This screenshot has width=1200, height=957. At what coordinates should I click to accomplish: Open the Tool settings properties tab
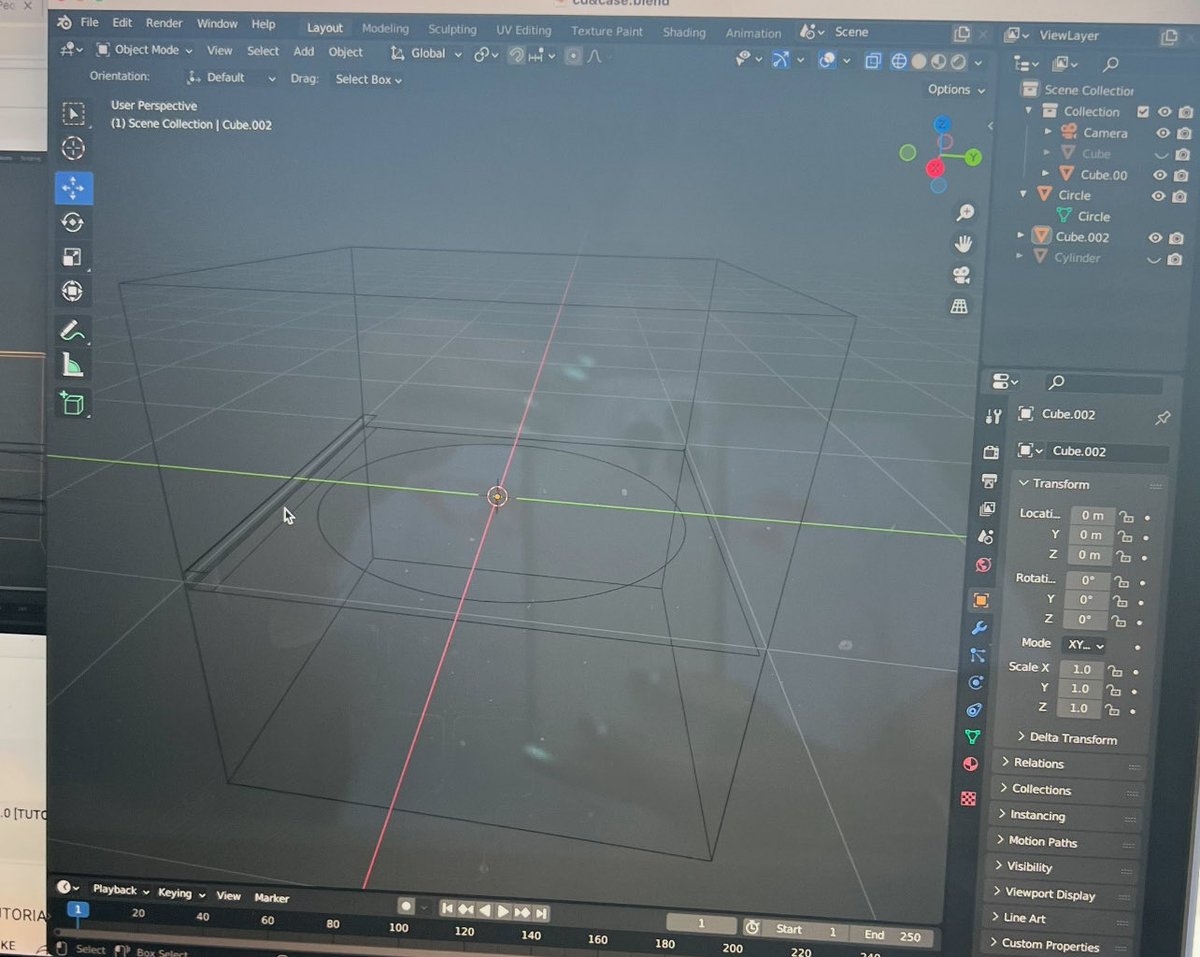pos(993,416)
